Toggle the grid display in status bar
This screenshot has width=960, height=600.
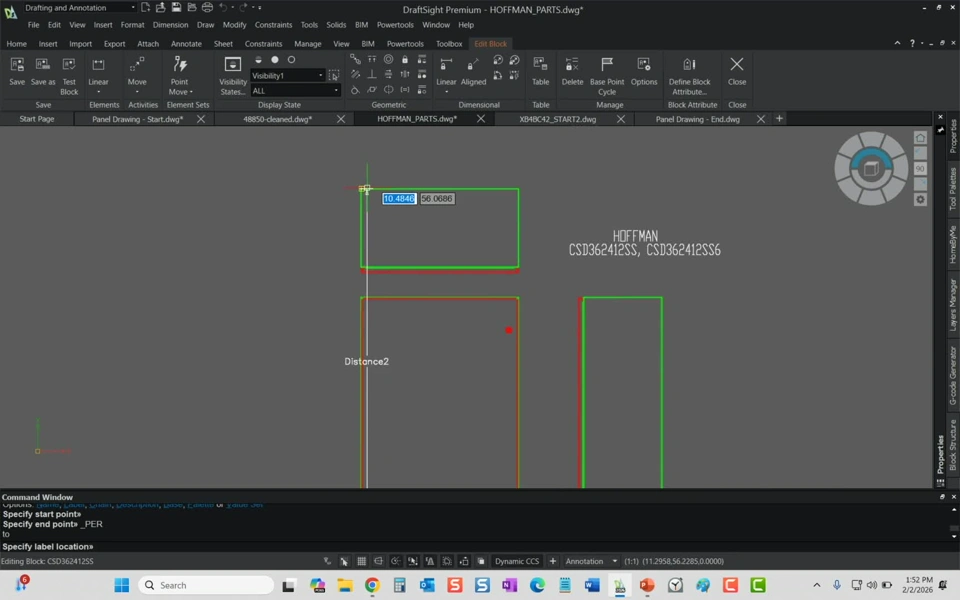click(x=362, y=561)
